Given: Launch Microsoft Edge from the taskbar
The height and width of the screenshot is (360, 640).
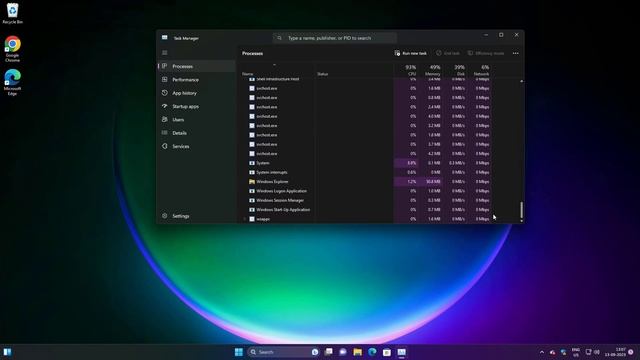Looking at the screenshot, I should point(372,352).
